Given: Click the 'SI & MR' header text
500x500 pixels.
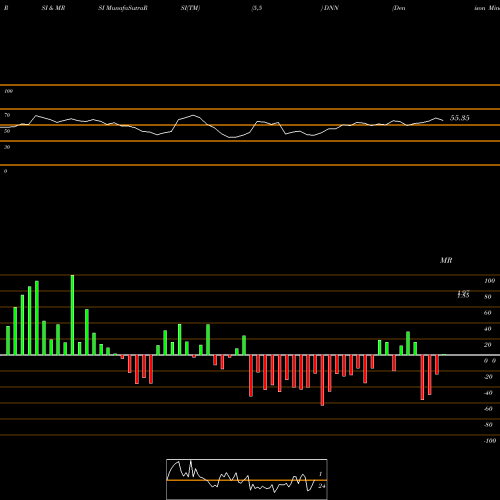Looking at the screenshot, I should (x=53, y=8).
